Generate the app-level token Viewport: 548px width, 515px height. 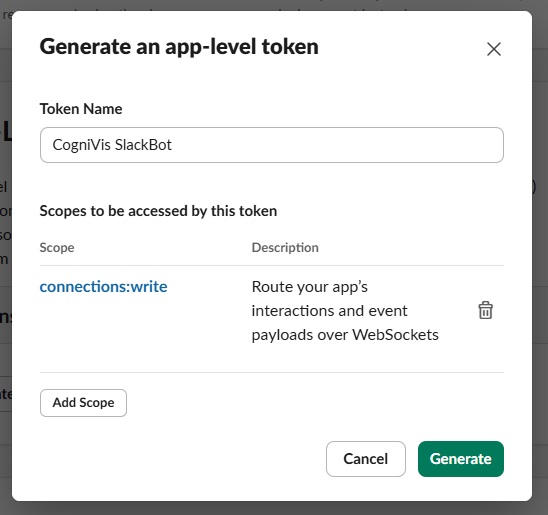pos(461,459)
